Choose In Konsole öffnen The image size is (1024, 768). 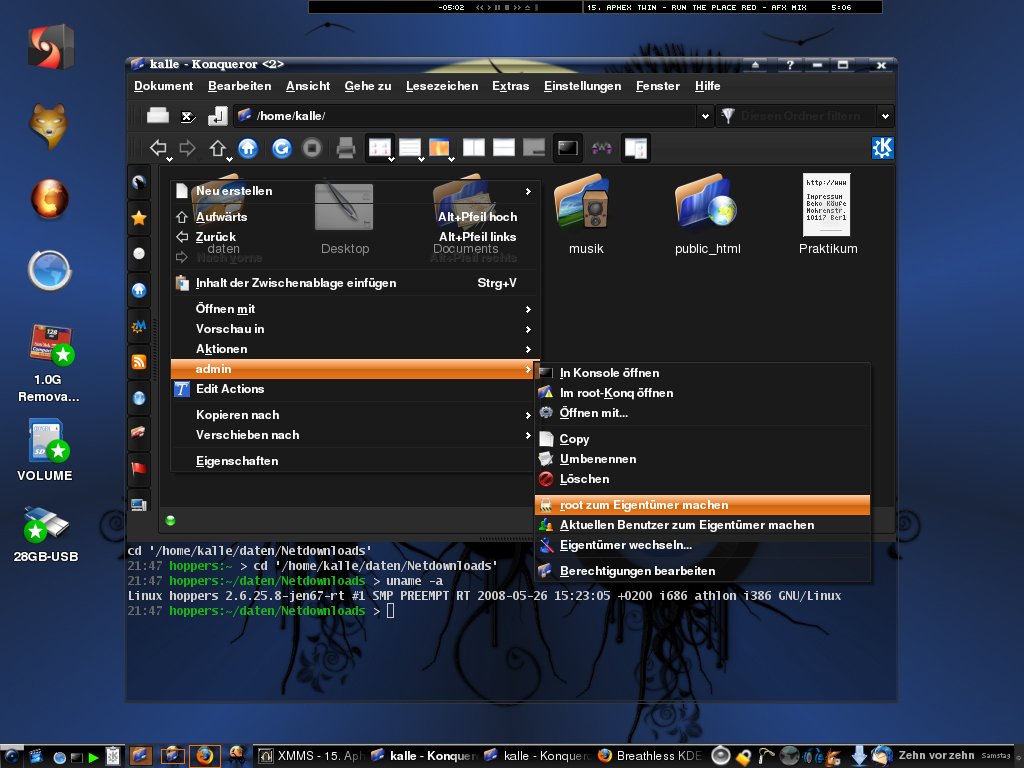(703, 373)
